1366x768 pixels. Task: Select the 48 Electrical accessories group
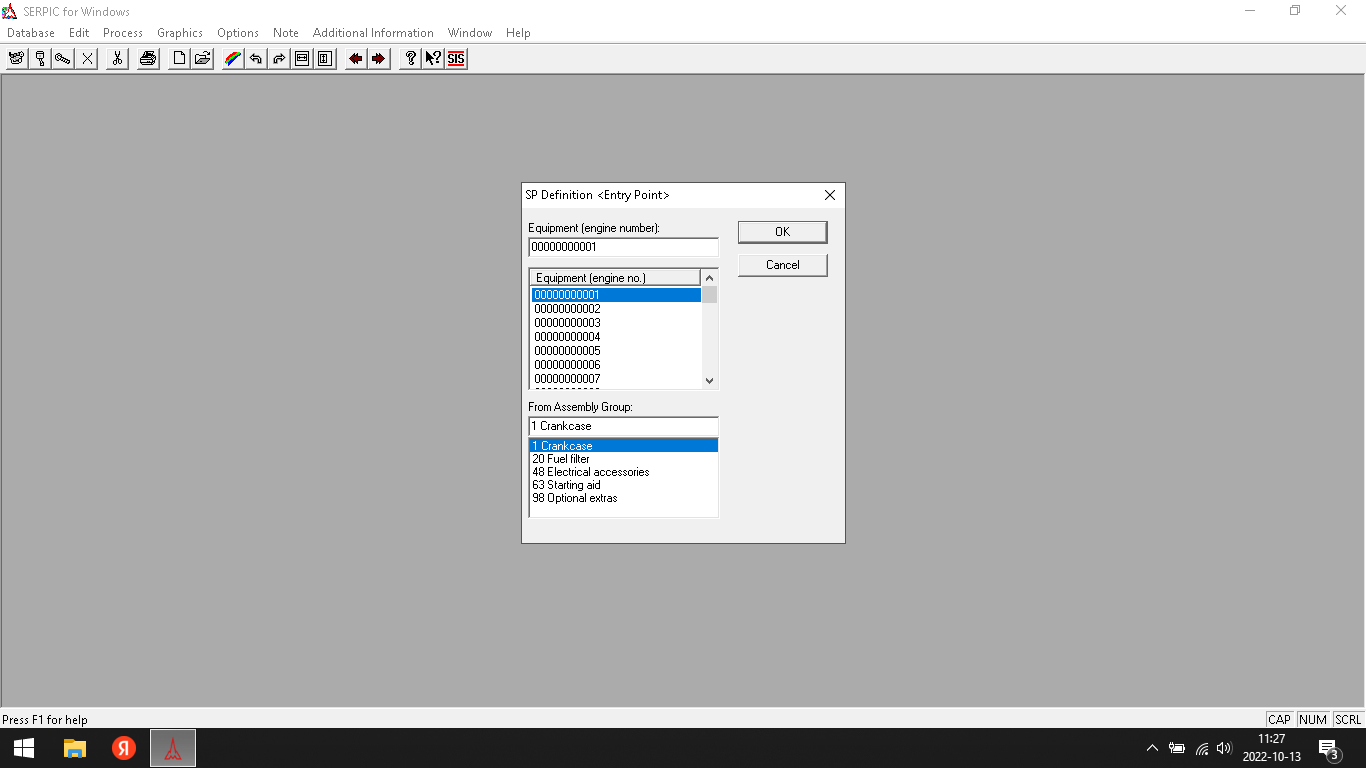pyautogui.click(x=590, y=472)
